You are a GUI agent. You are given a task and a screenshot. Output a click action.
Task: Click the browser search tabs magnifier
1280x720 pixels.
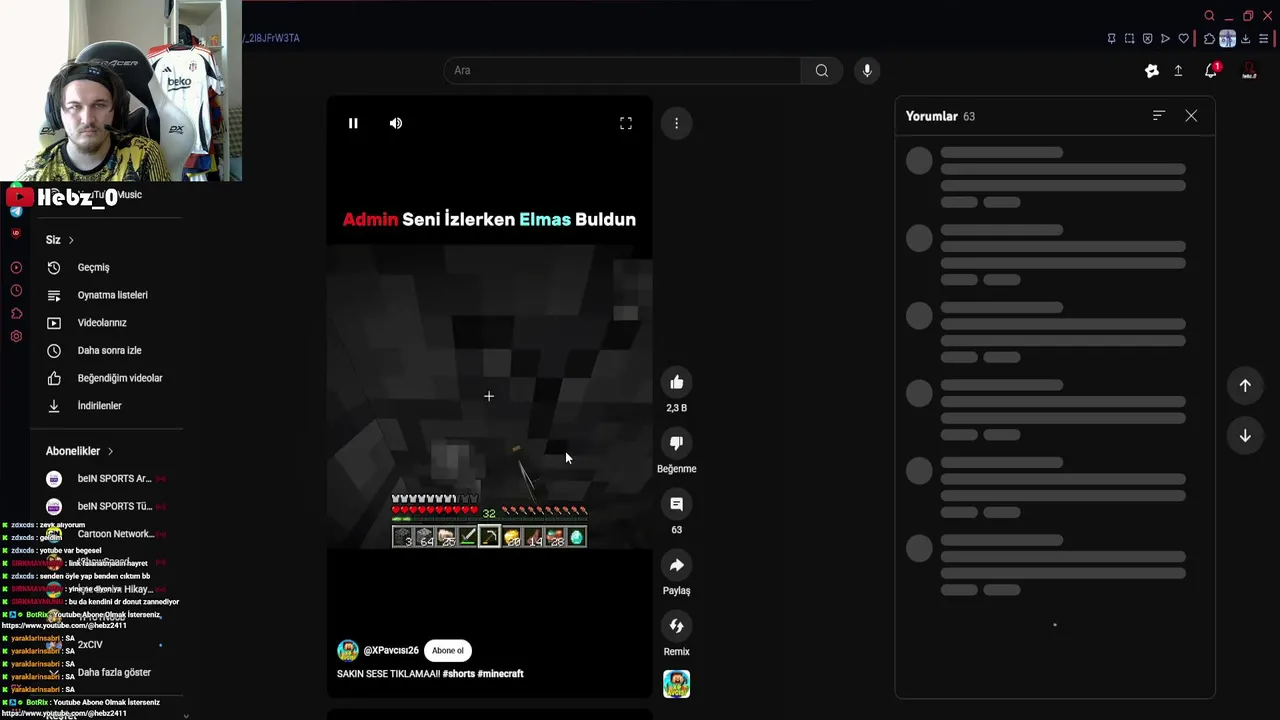point(1209,16)
